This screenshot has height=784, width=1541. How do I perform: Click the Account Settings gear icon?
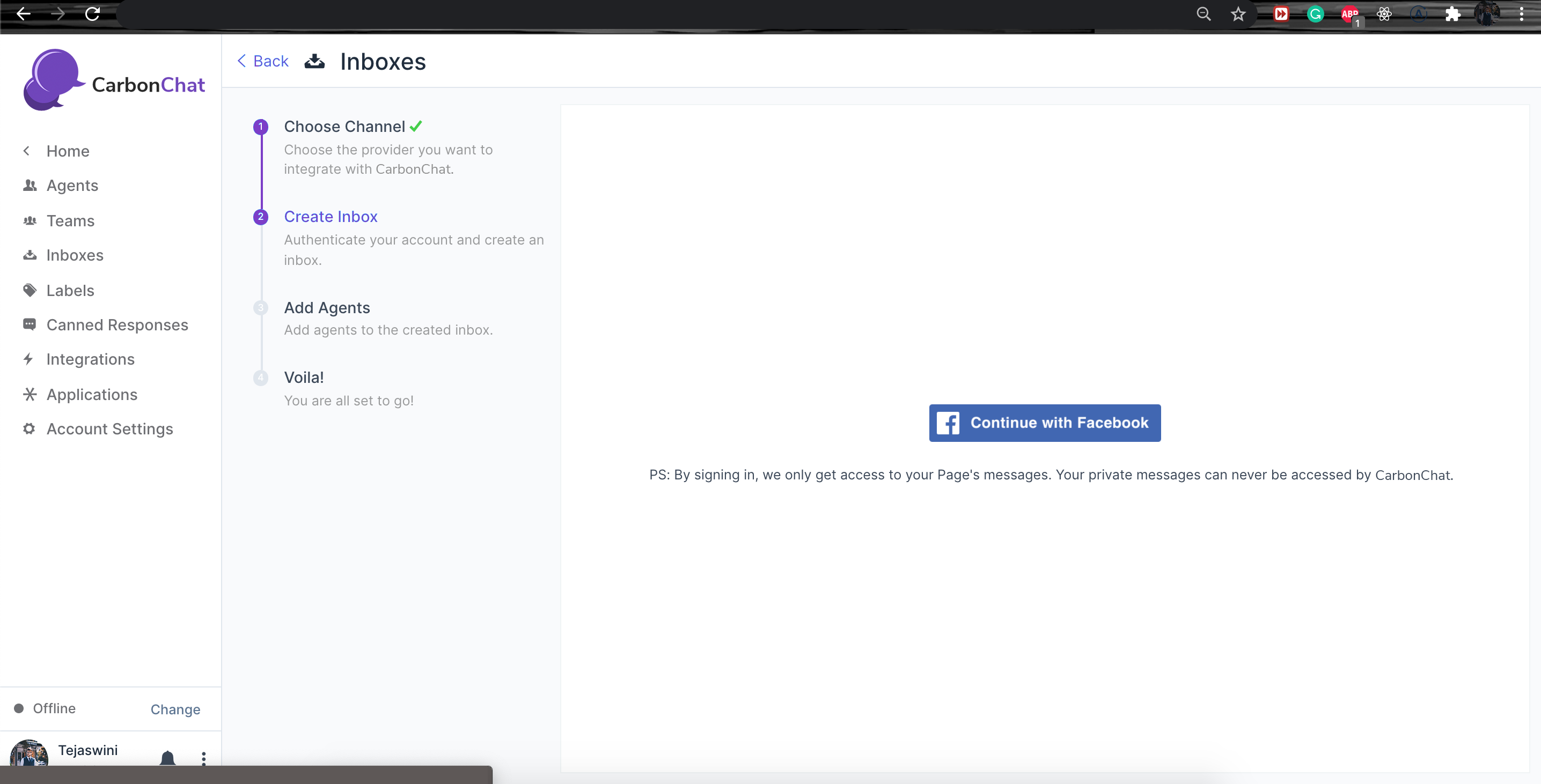29,429
